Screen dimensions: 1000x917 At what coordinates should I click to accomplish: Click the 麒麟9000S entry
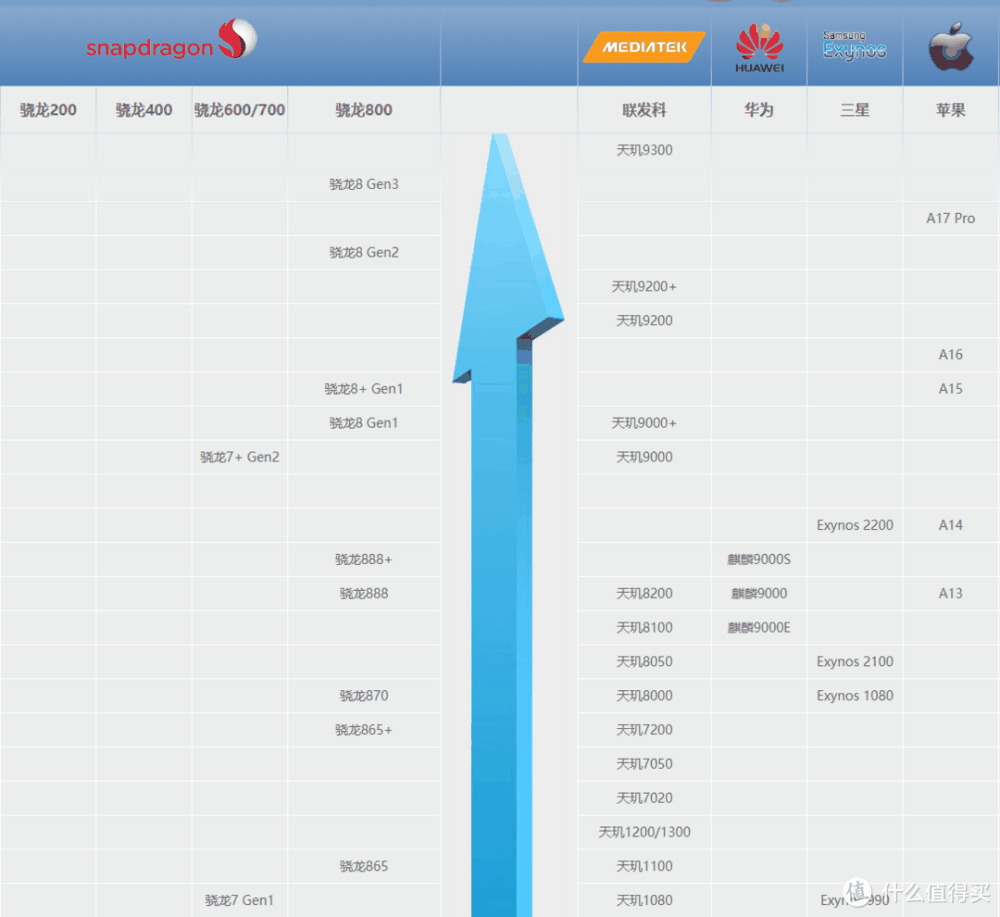pos(759,560)
